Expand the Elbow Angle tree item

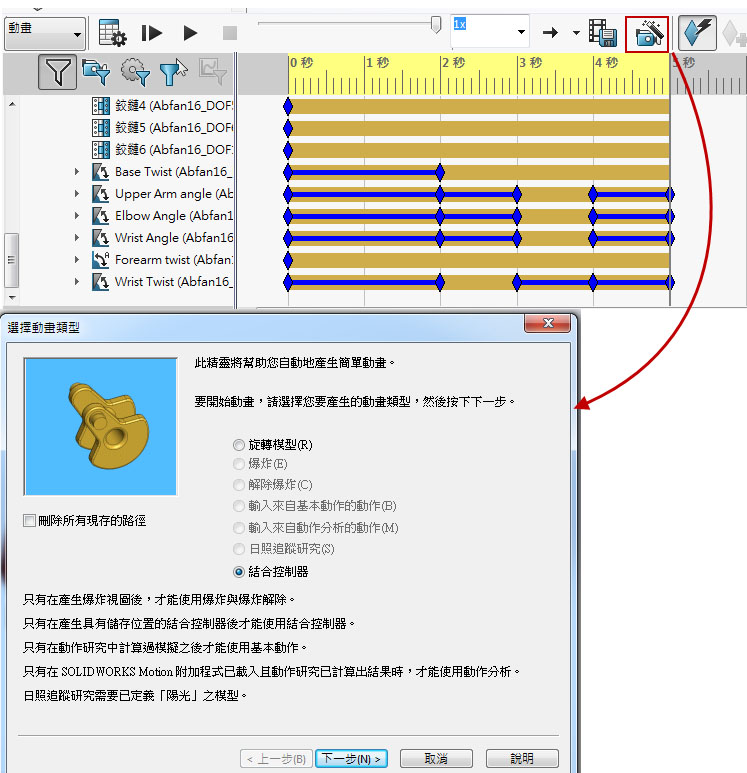pyautogui.click(x=77, y=216)
